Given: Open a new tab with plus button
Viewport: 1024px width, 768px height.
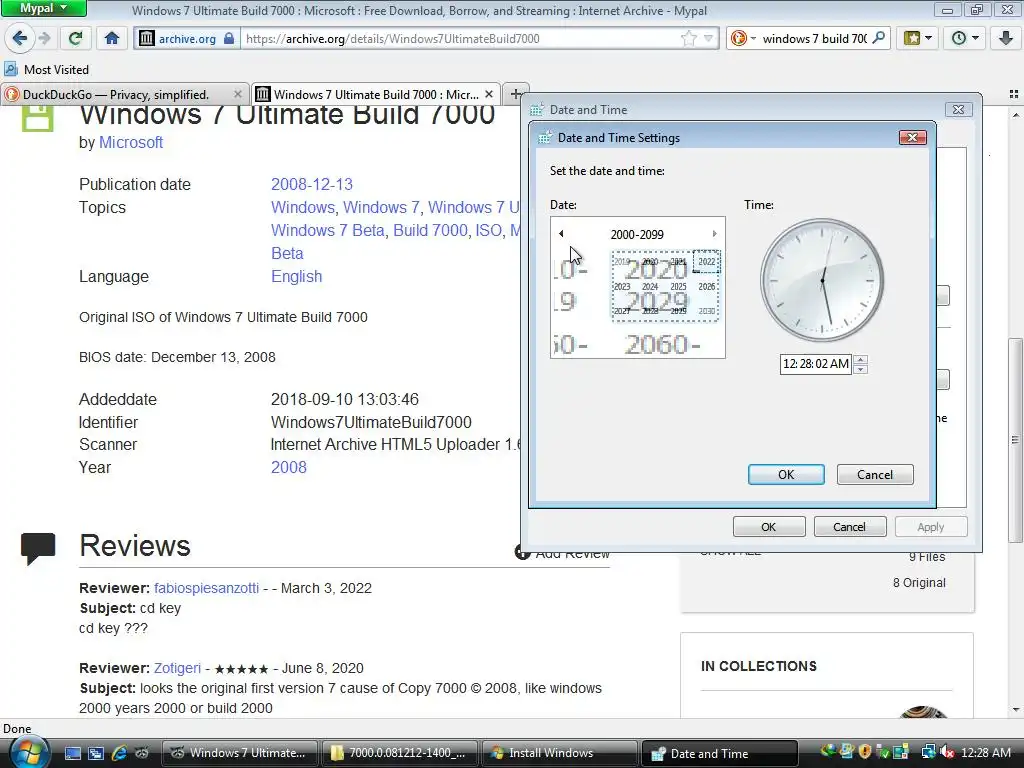Looking at the screenshot, I should [x=515, y=94].
